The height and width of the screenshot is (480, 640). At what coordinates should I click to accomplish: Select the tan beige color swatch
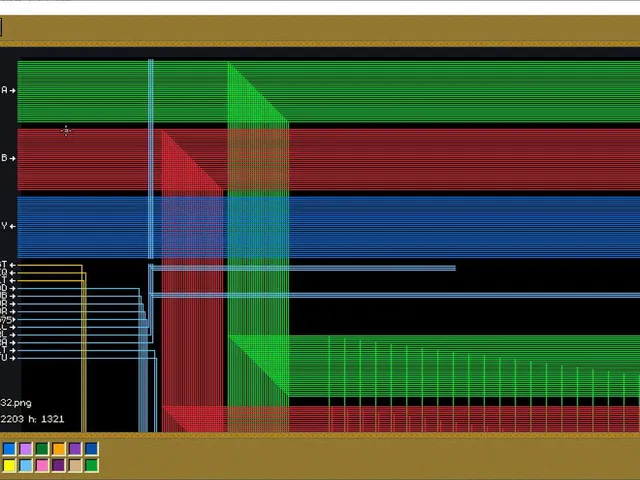click(x=75, y=465)
